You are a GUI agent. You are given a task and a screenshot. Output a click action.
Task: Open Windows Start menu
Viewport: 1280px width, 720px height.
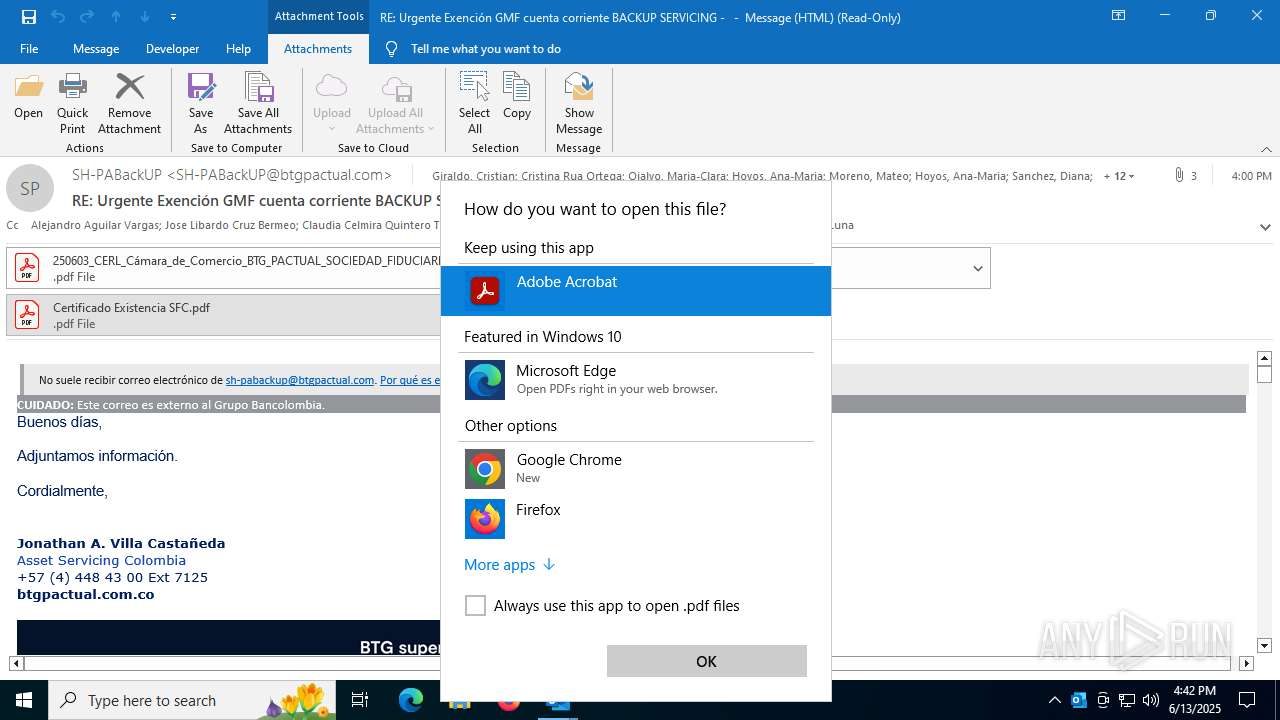(24, 700)
